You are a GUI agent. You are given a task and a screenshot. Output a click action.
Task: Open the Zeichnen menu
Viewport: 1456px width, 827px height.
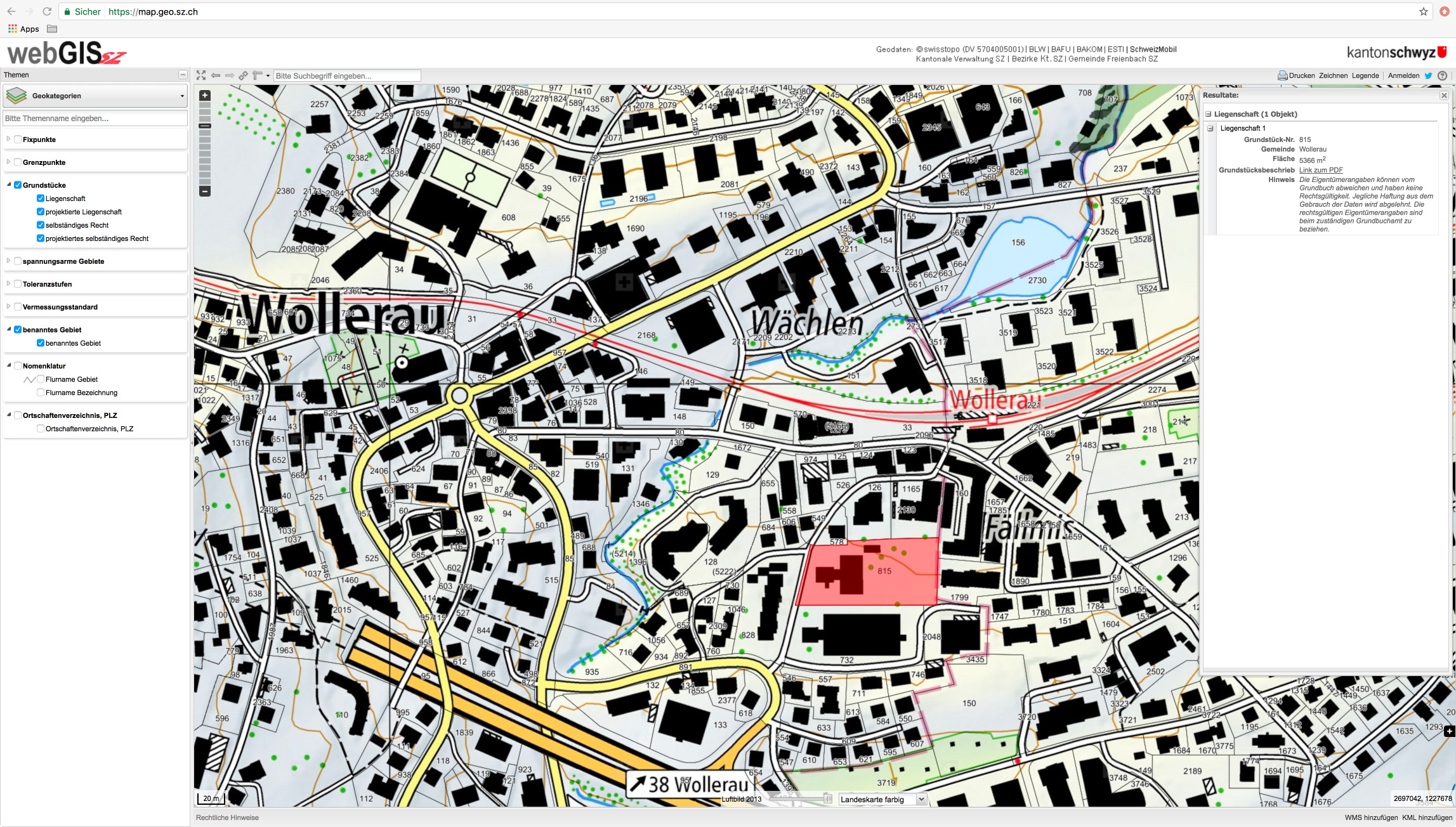click(x=1333, y=75)
